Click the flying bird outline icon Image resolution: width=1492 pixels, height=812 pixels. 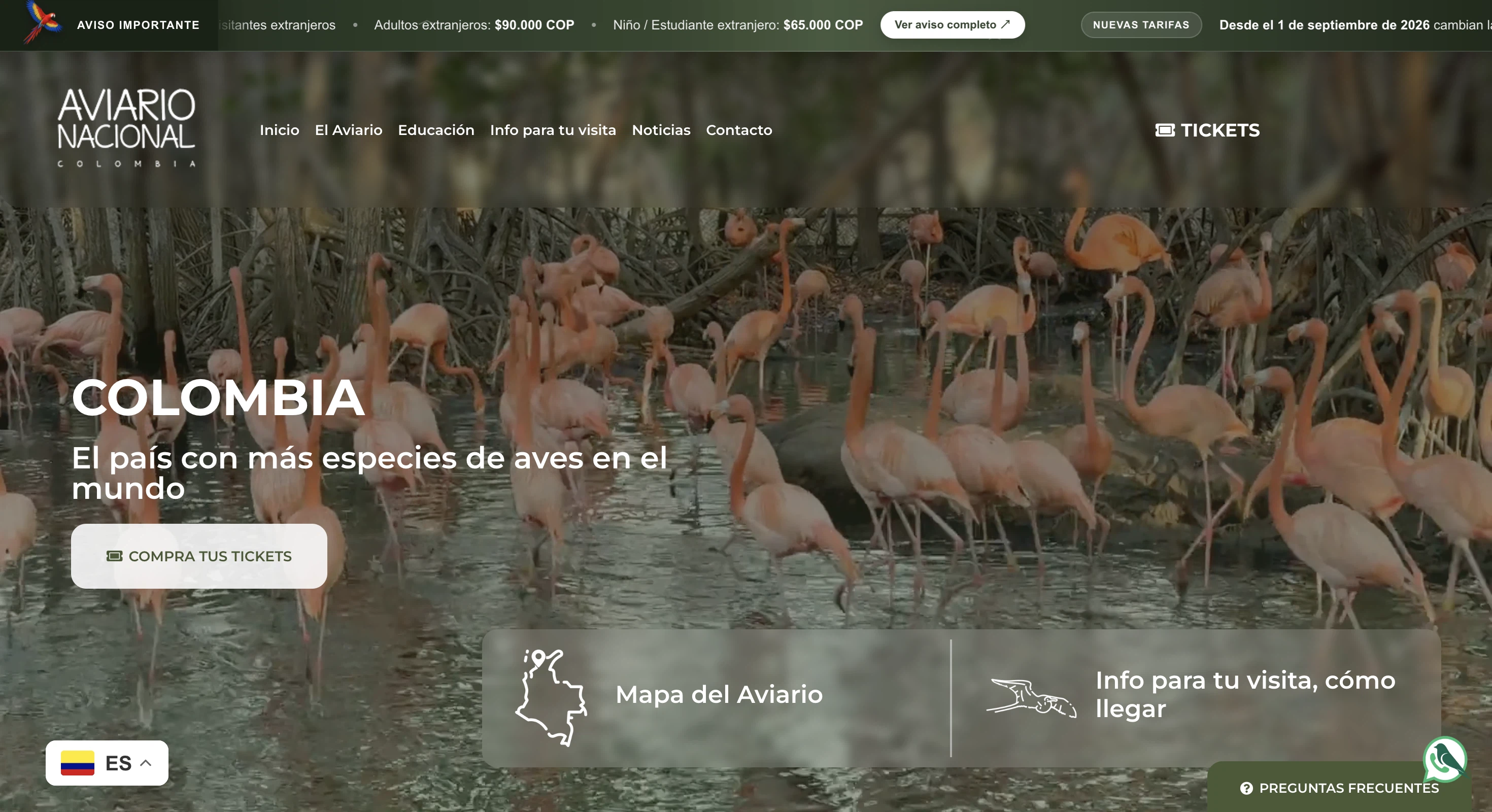[1031, 698]
